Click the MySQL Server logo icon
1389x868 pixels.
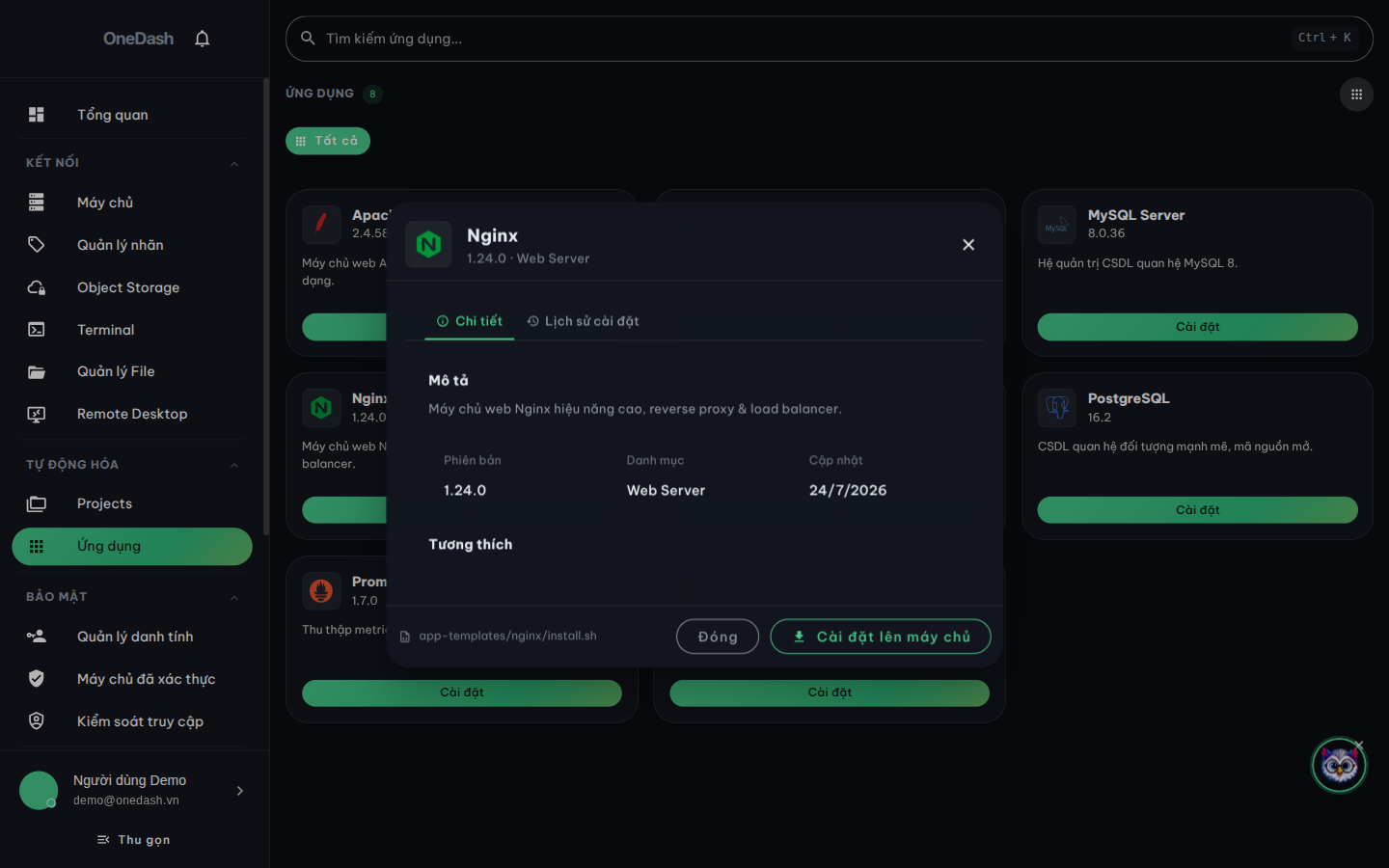(x=1056, y=225)
